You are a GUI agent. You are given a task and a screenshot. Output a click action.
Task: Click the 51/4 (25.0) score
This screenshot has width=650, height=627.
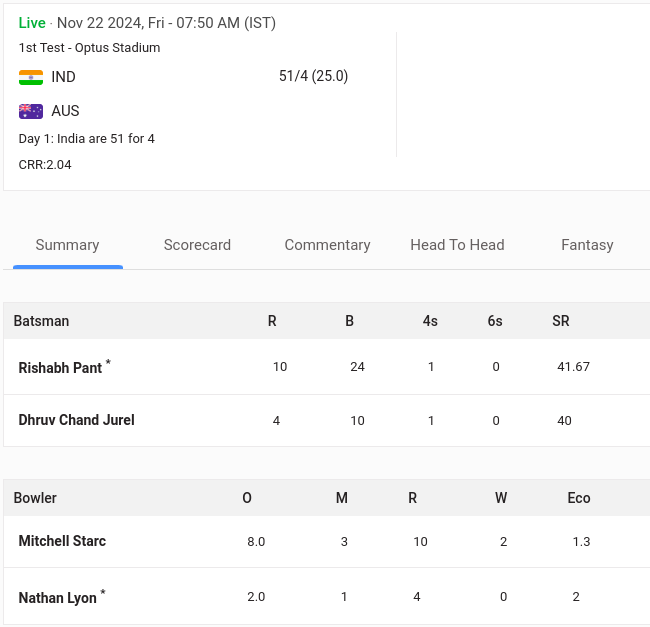[313, 76]
